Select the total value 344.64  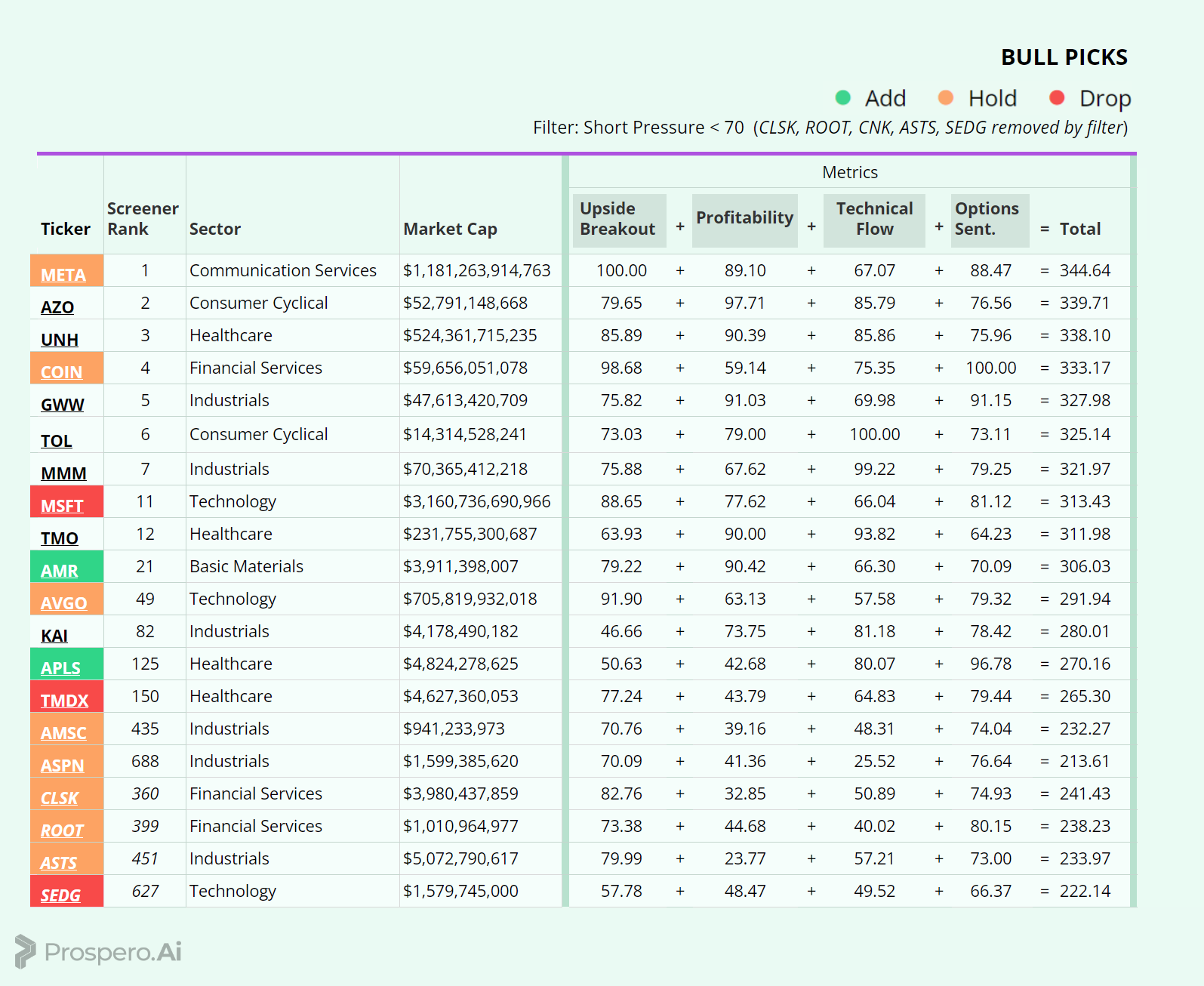click(1085, 270)
